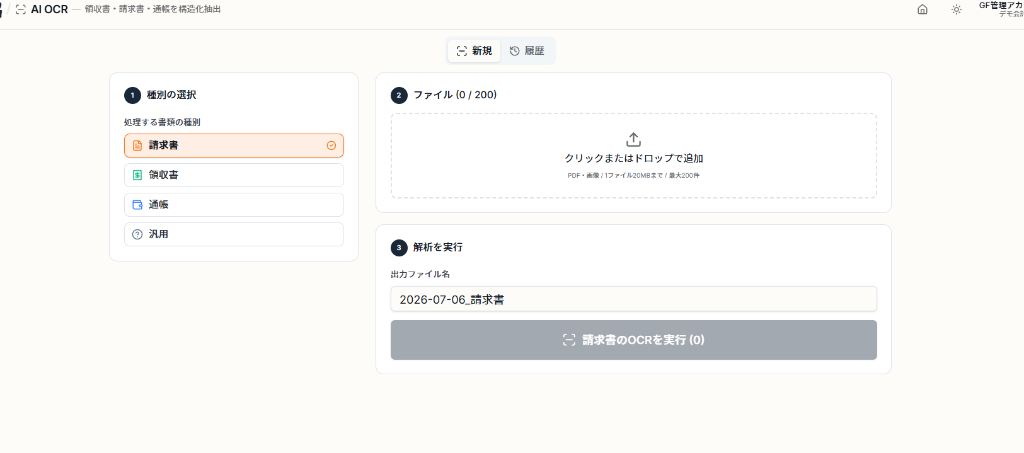
Task: Select 汎用 document type
Action: 234,234
